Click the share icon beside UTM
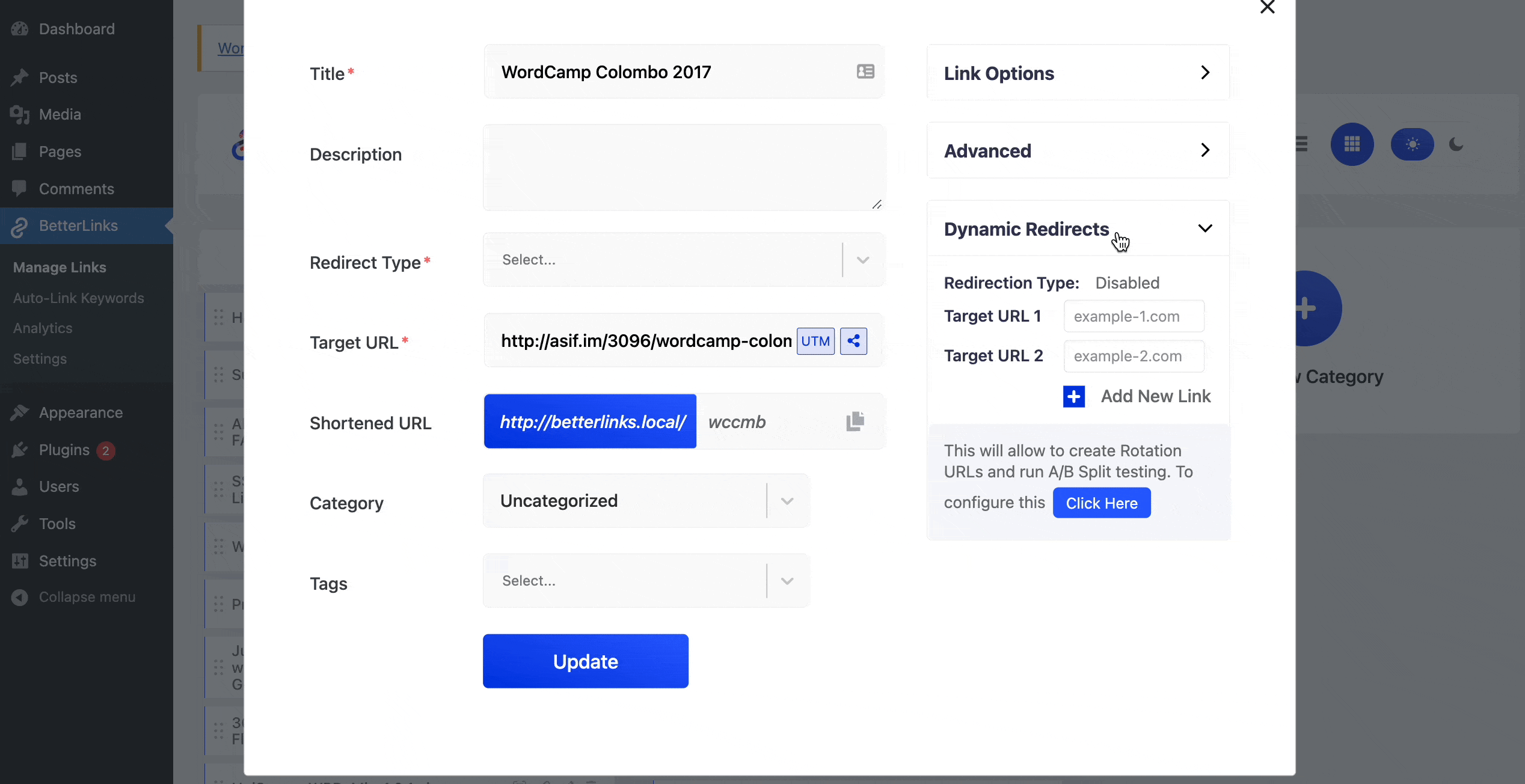The height and width of the screenshot is (784, 1525). tap(853, 341)
